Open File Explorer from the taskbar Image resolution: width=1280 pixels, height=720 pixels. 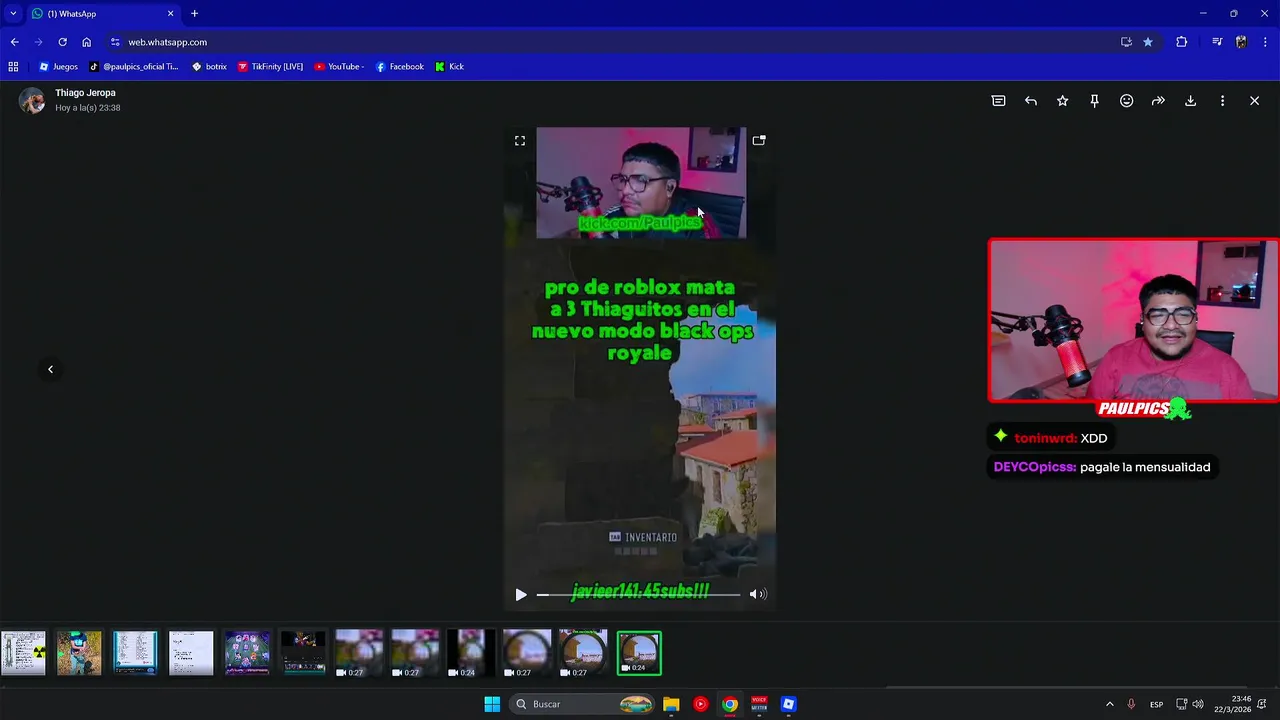pyautogui.click(x=671, y=704)
